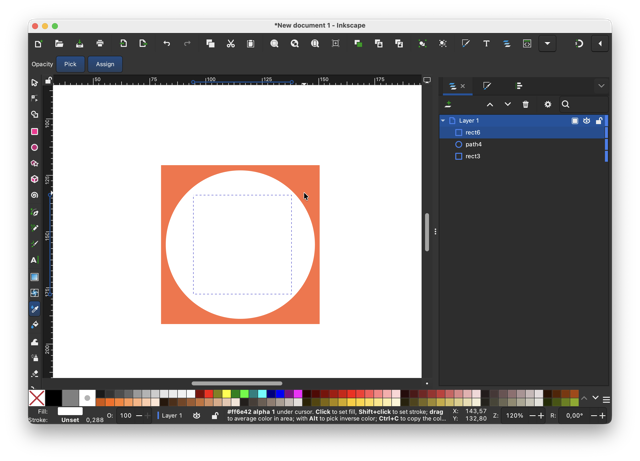Click the zoom field showing 120%
This screenshot has width=640, height=461.
[x=514, y=416]
